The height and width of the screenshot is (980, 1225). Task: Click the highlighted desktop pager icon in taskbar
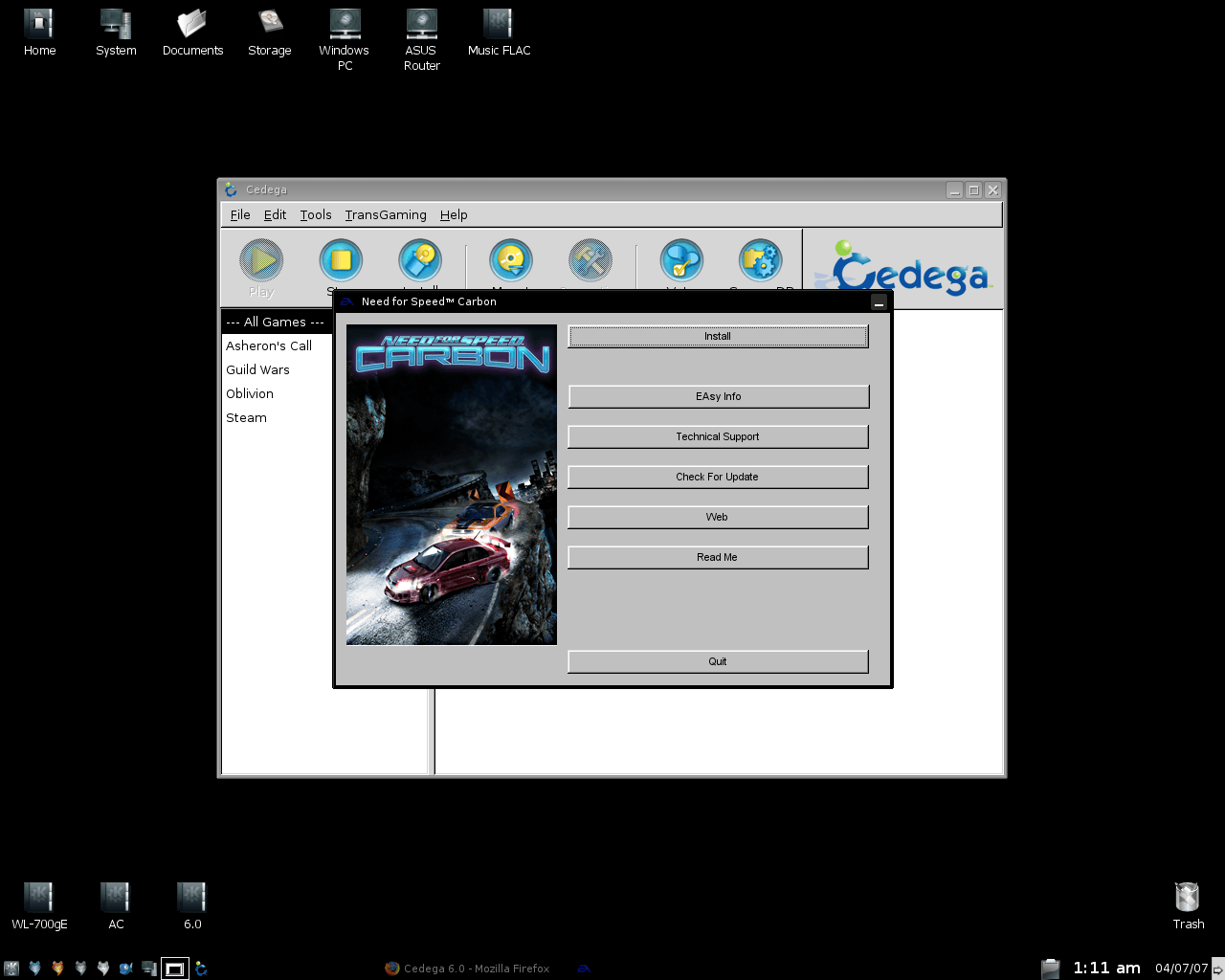(175, 969)
